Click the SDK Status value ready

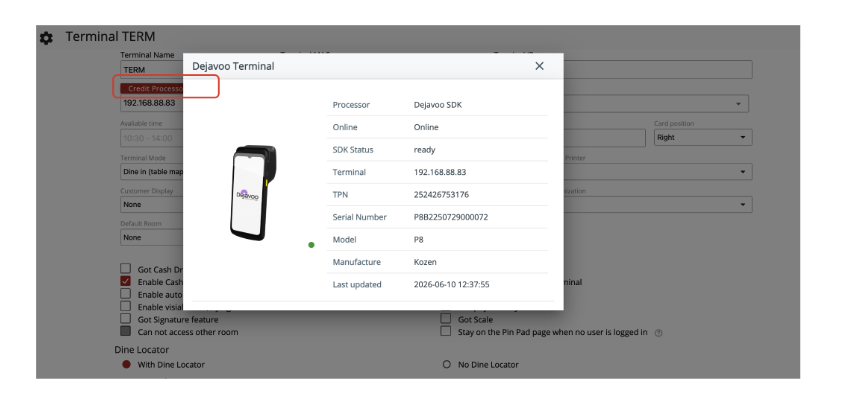point(424,150)
